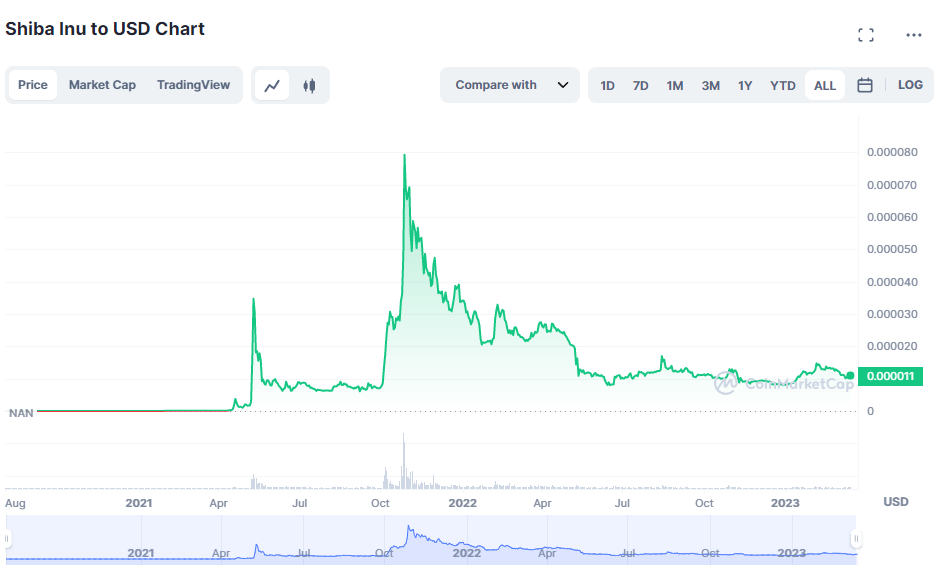Open the three-dot more options menu
The width and height of the screenshot is (937, 577).
(x=913, y=35)
